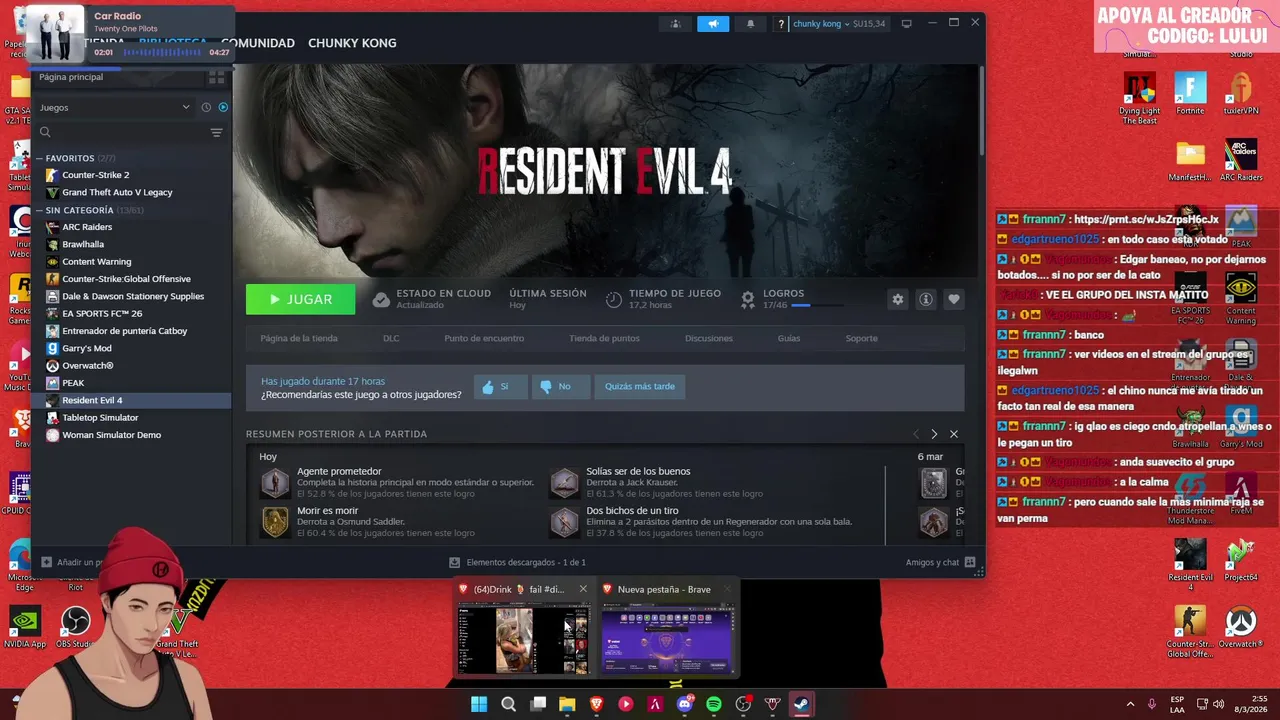Viewport: 1280px width, 720px height.
Task: Add Resident Evil 4 to favorites with heart icon
Action: pyautogui.click(x=954, y=299)
